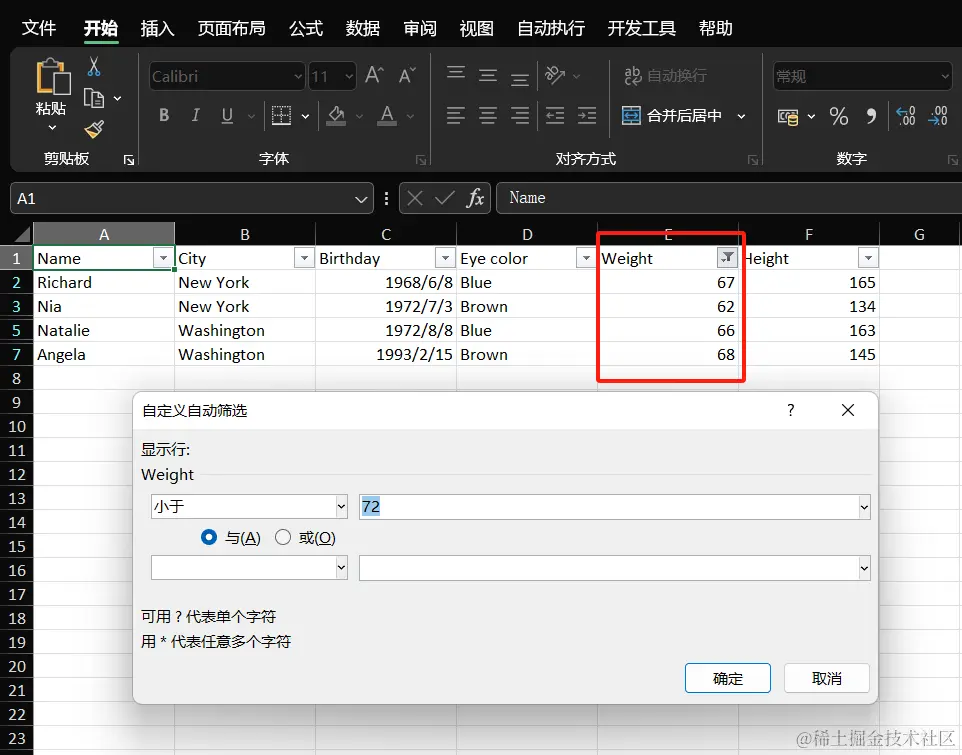
Task: Apply the comma style
Action: point(871,116)
